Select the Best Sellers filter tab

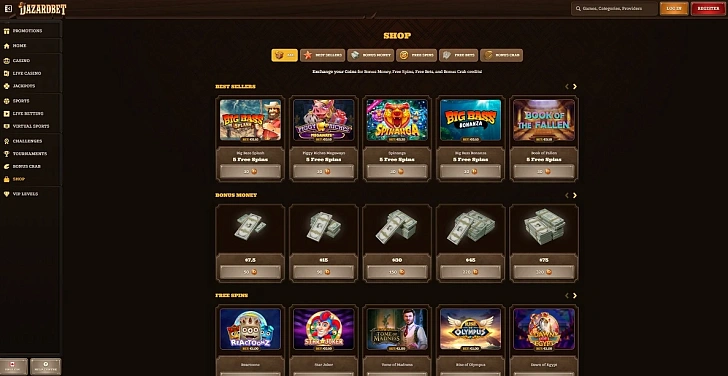click(323, 55)
